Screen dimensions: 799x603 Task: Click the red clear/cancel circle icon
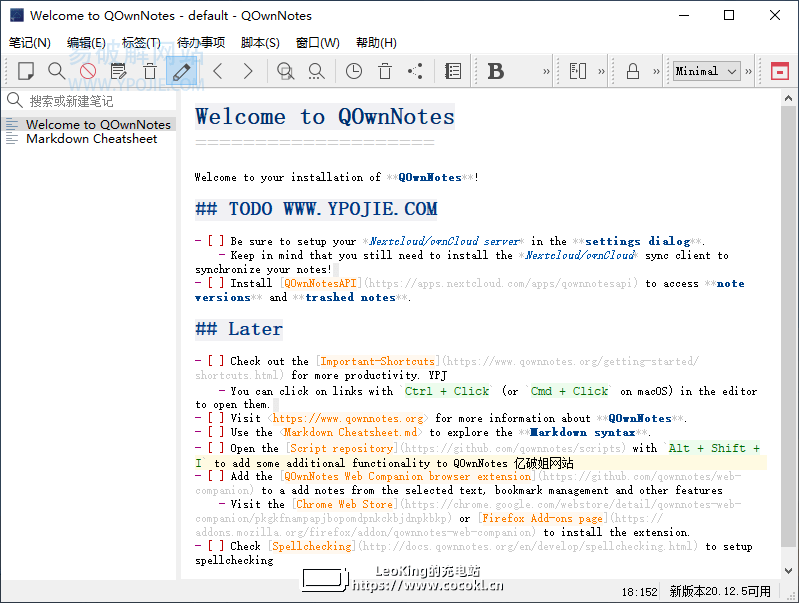[88, 71]
